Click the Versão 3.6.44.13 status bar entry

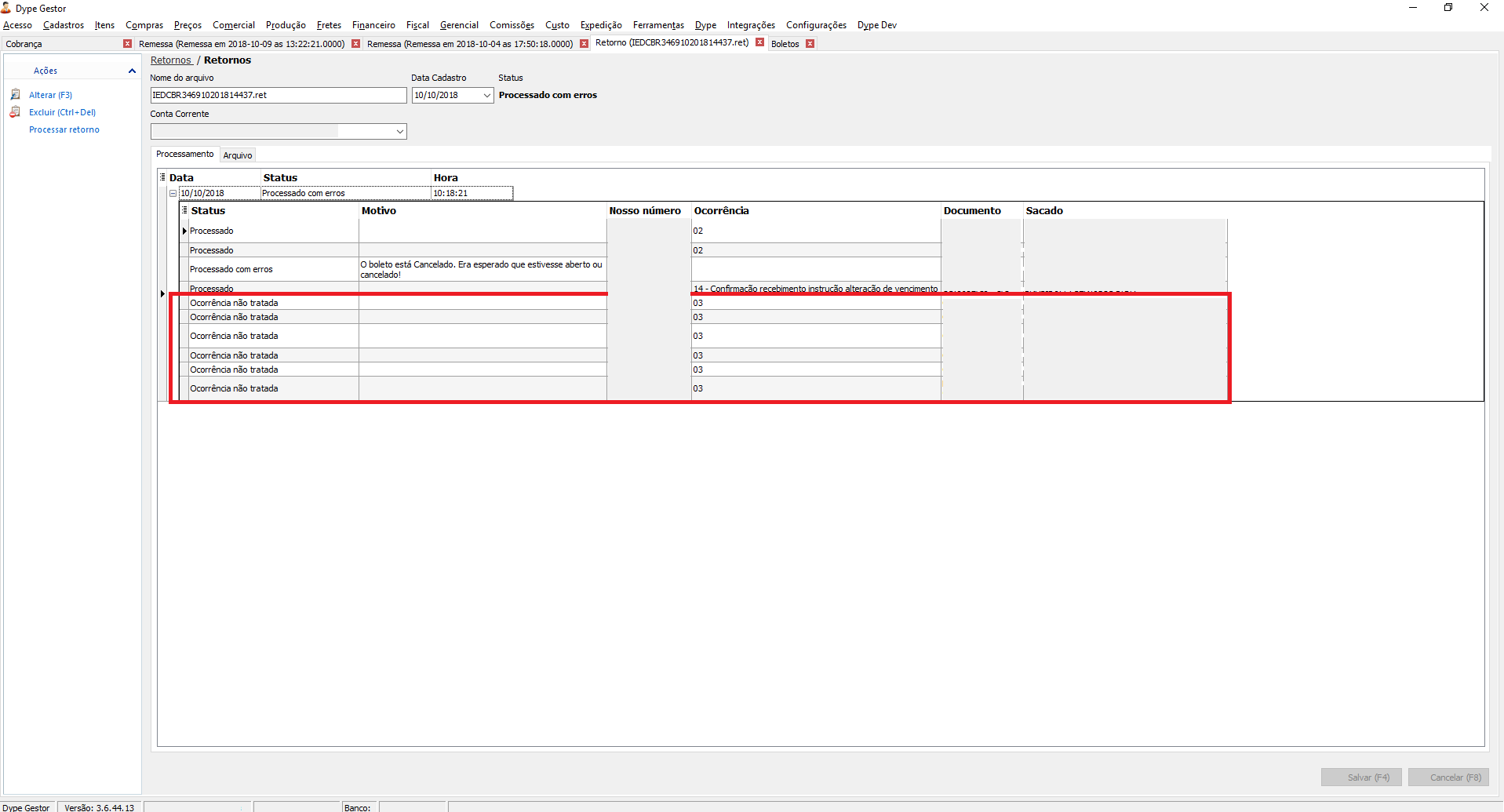point(100,807)
